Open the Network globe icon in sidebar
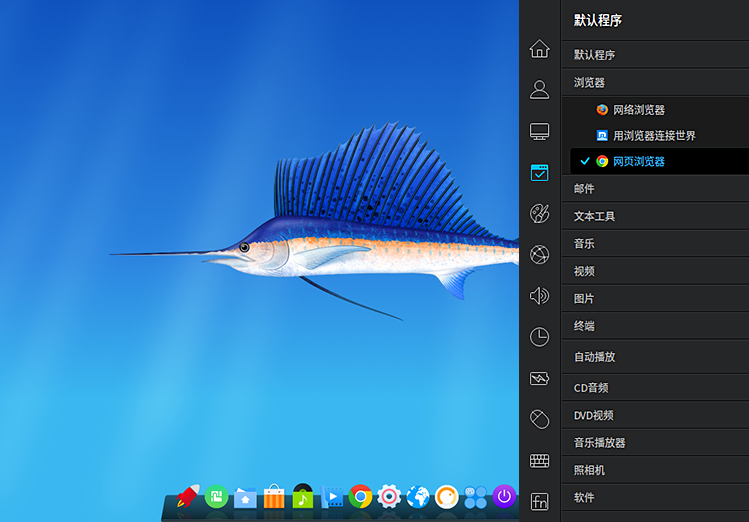The image size is (749, 522). pos(539,255)
